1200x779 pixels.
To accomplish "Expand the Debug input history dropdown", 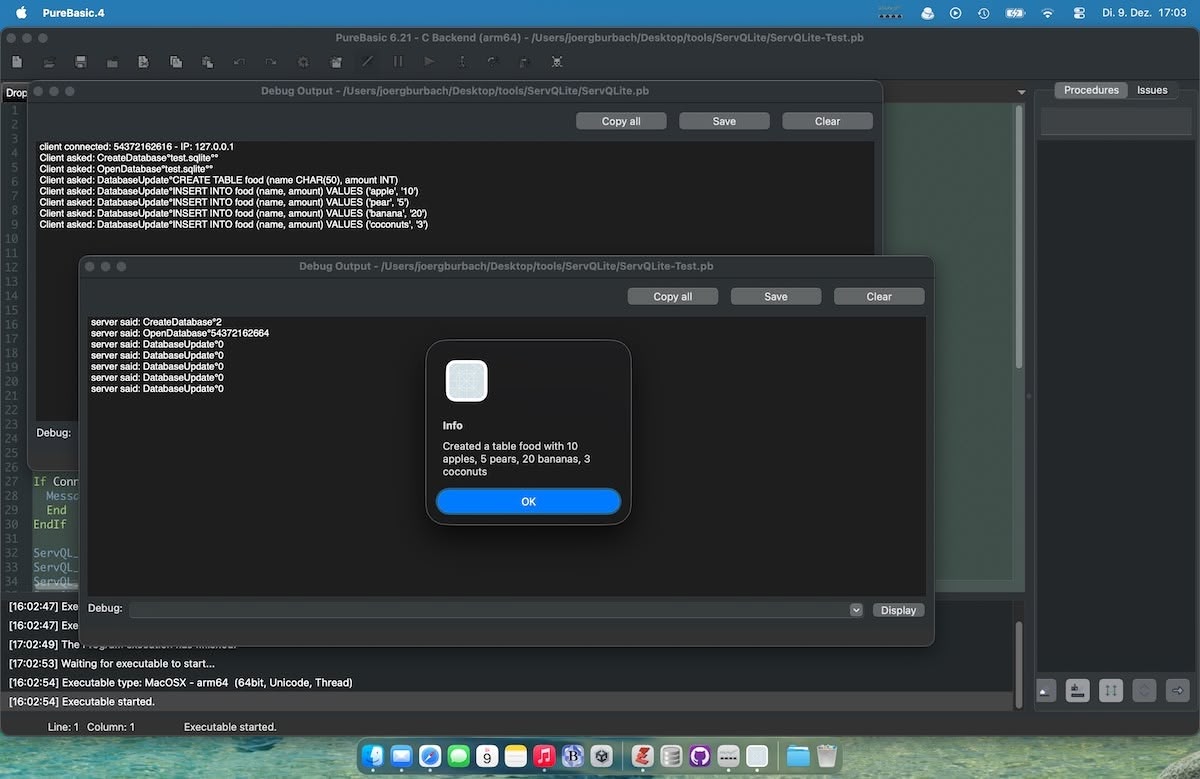I will pos(856,610).
